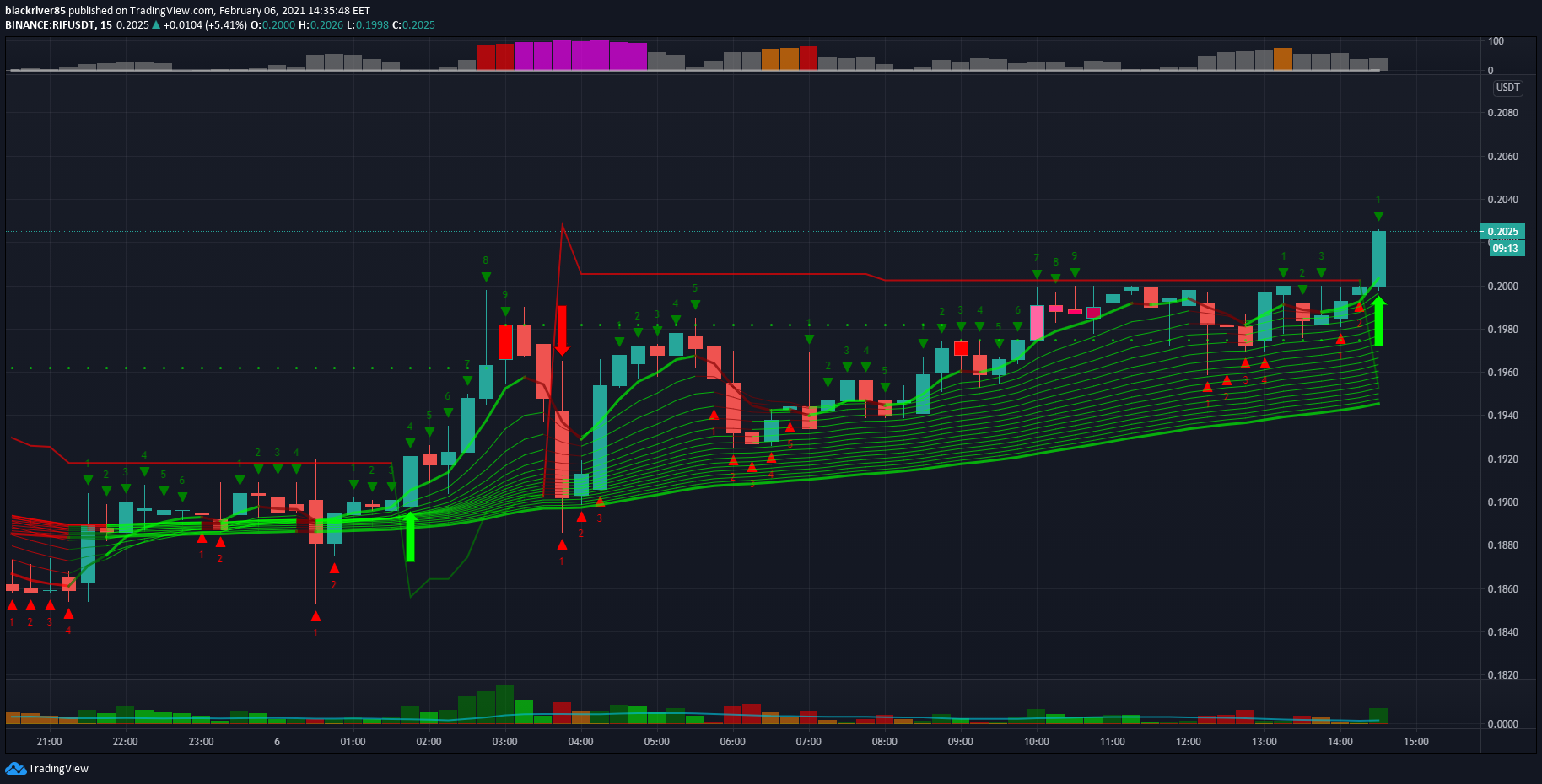Viewport: 1542px width, 784px height.
Task: Click the open value O:0.2000
Action: pyautogui.click(x=273, y=25)
